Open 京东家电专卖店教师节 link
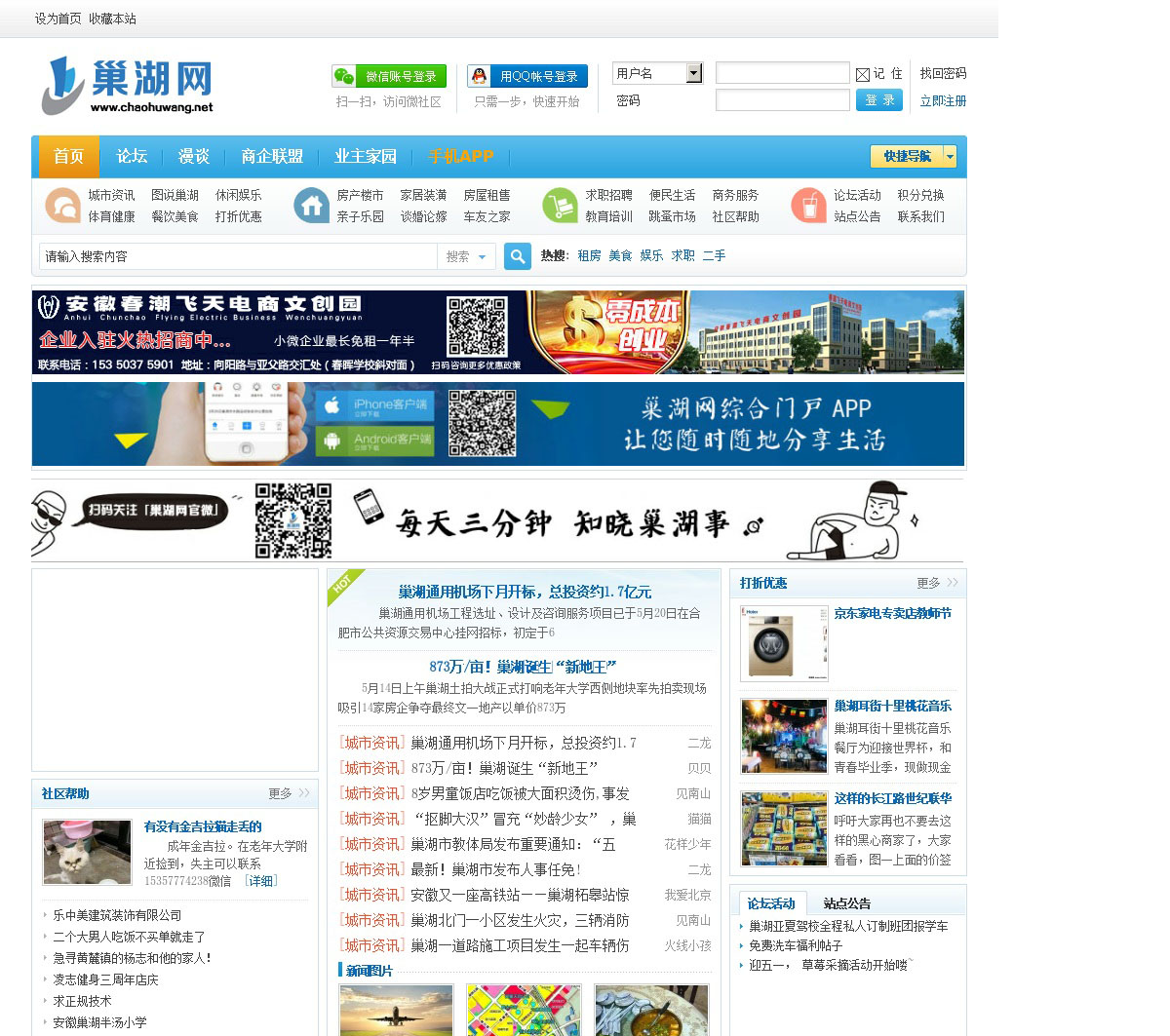Viewport: 1170px width, 1036px height. coord(892,613)
